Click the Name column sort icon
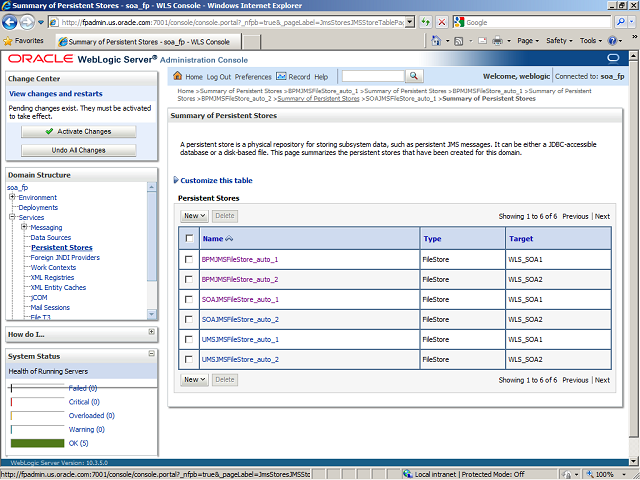 [x=230, y=239]
